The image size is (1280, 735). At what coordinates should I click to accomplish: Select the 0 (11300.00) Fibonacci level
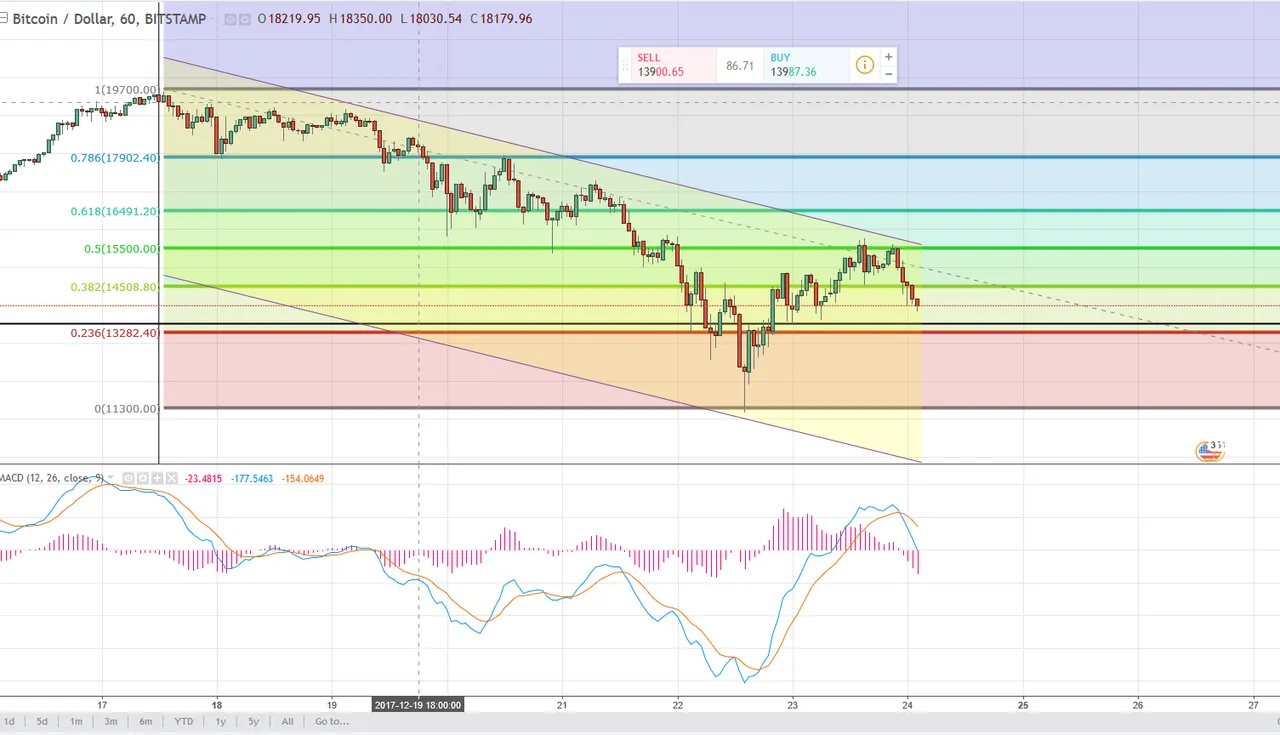127,408
